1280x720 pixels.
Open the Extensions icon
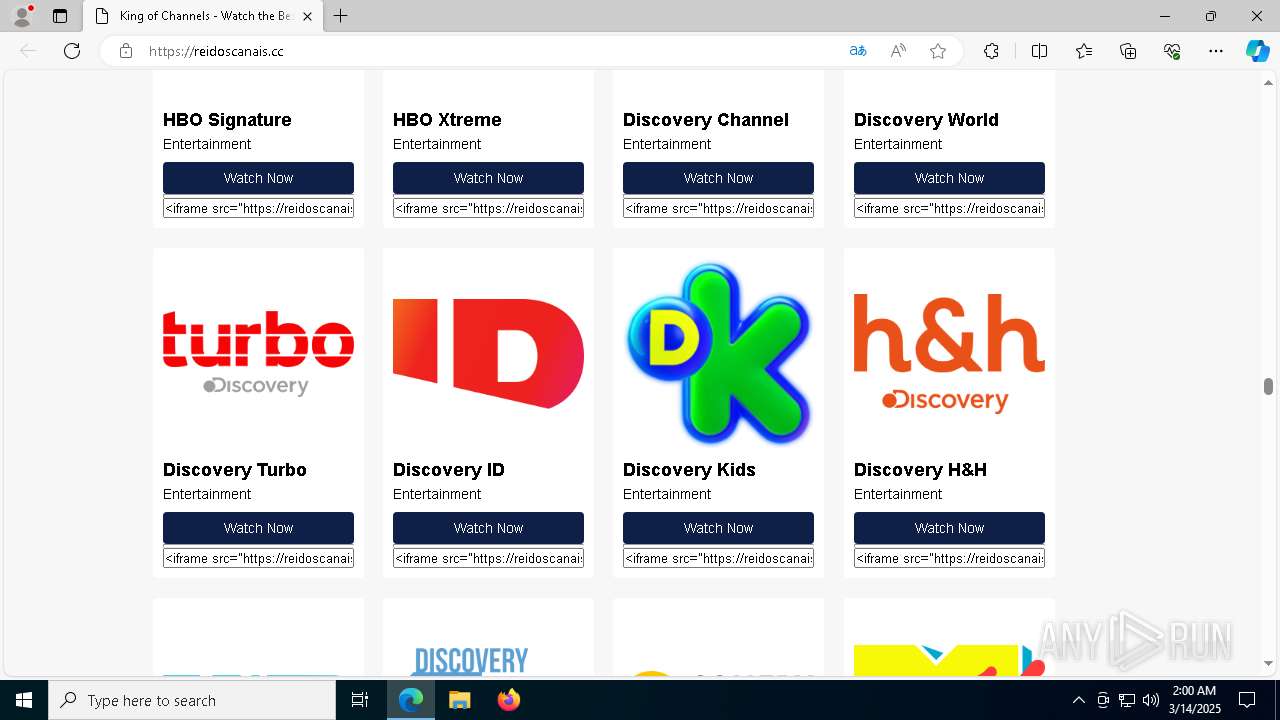(991, 51)
